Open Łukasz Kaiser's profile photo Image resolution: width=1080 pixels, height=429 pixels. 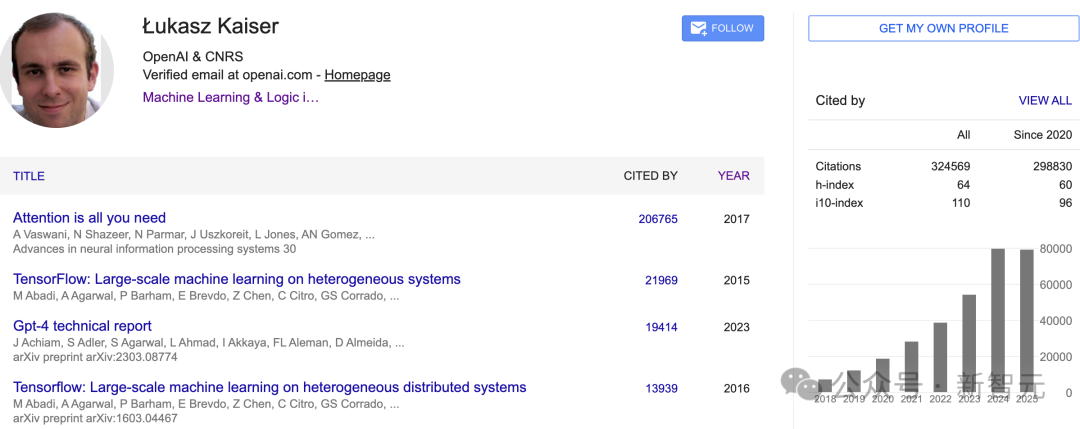coord(55,71)
